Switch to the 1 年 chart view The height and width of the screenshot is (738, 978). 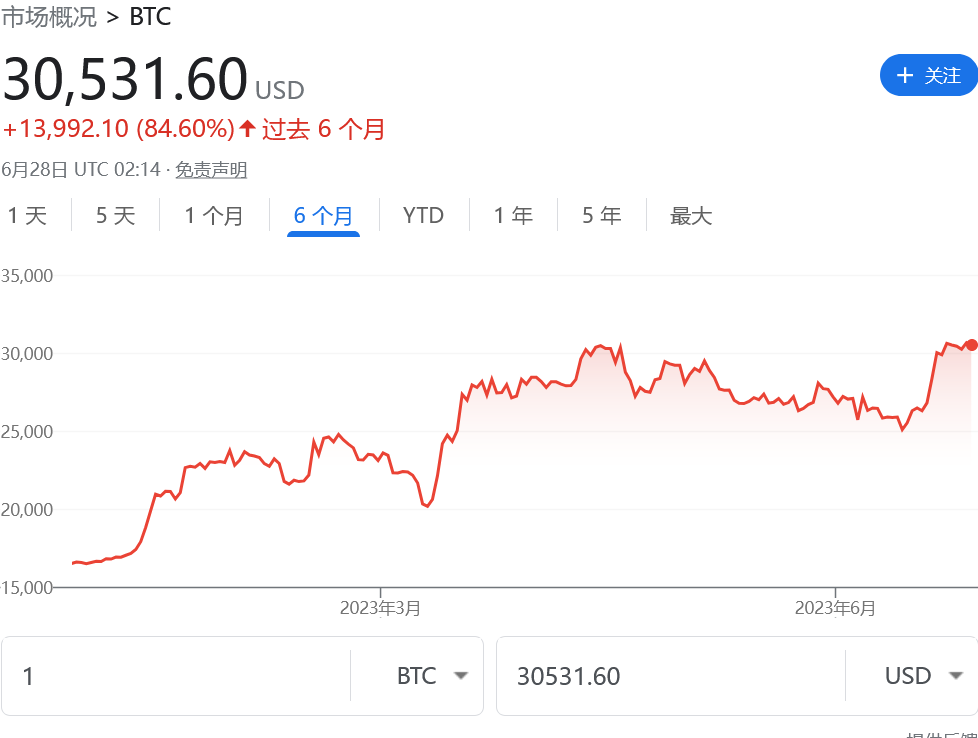(x=513, y=216)
